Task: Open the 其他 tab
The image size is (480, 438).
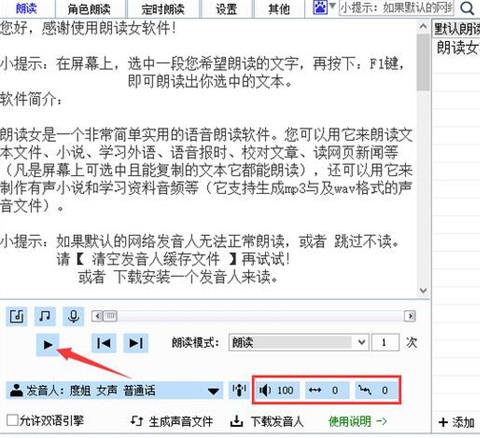Action: tap(279, 9)
